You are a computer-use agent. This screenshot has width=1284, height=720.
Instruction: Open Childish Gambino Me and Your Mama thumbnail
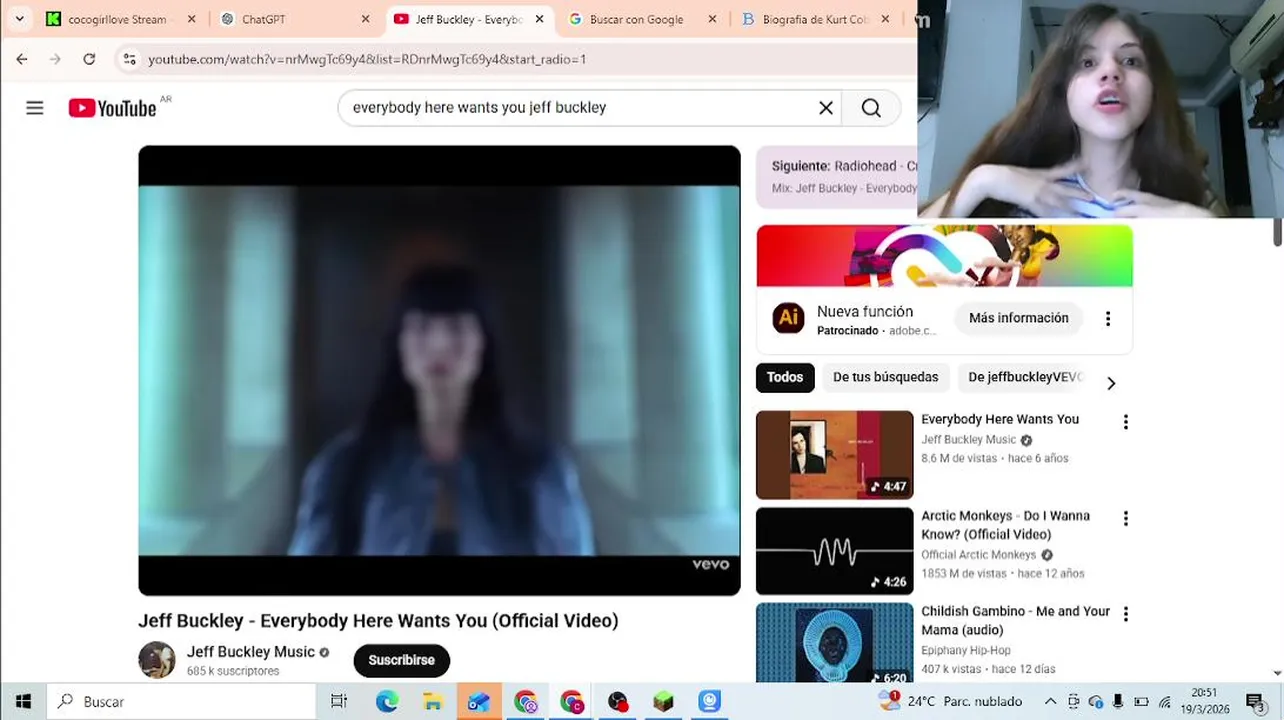click(835, 643)
